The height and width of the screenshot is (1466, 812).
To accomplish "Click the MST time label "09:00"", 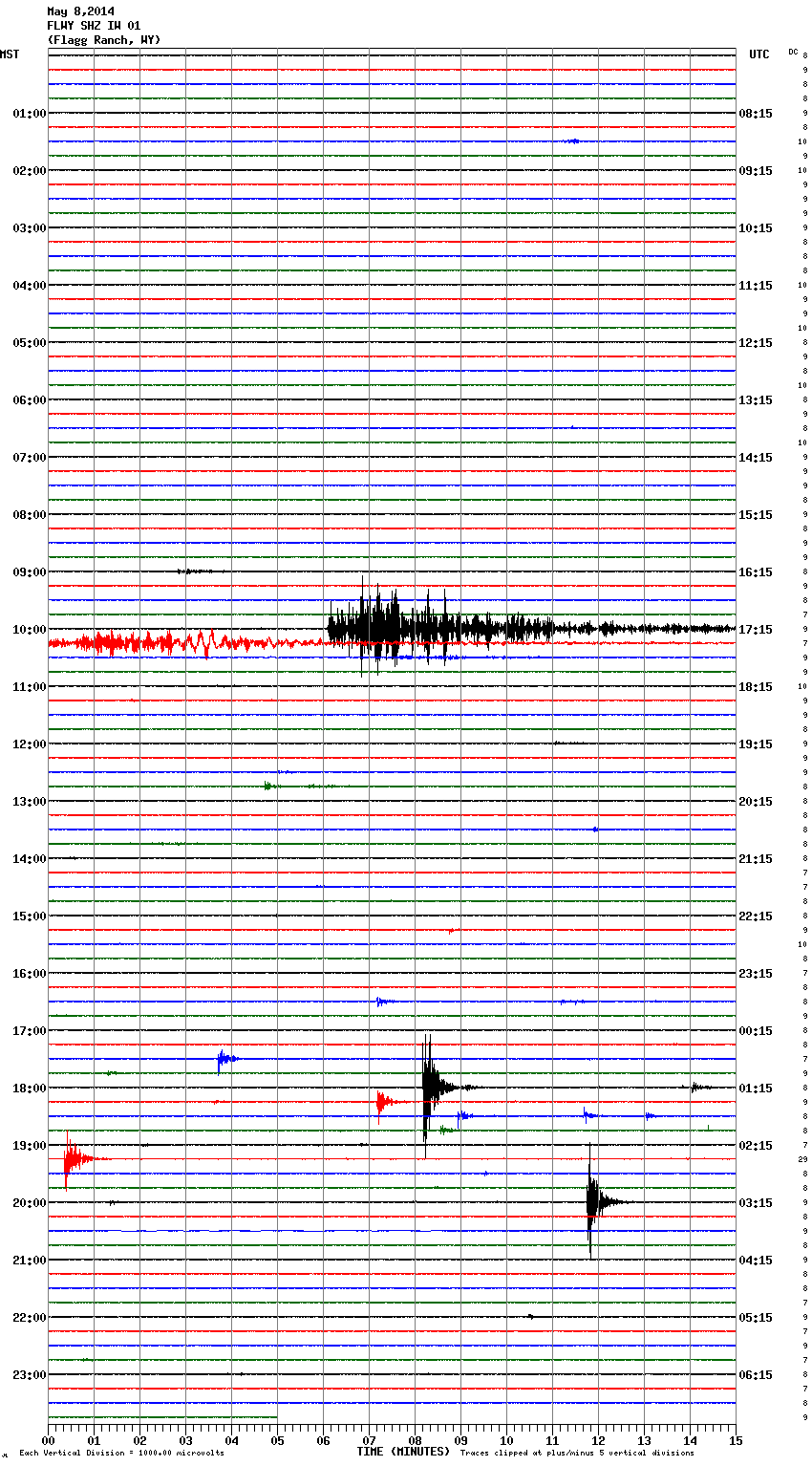I will click(x=29, y=571).
